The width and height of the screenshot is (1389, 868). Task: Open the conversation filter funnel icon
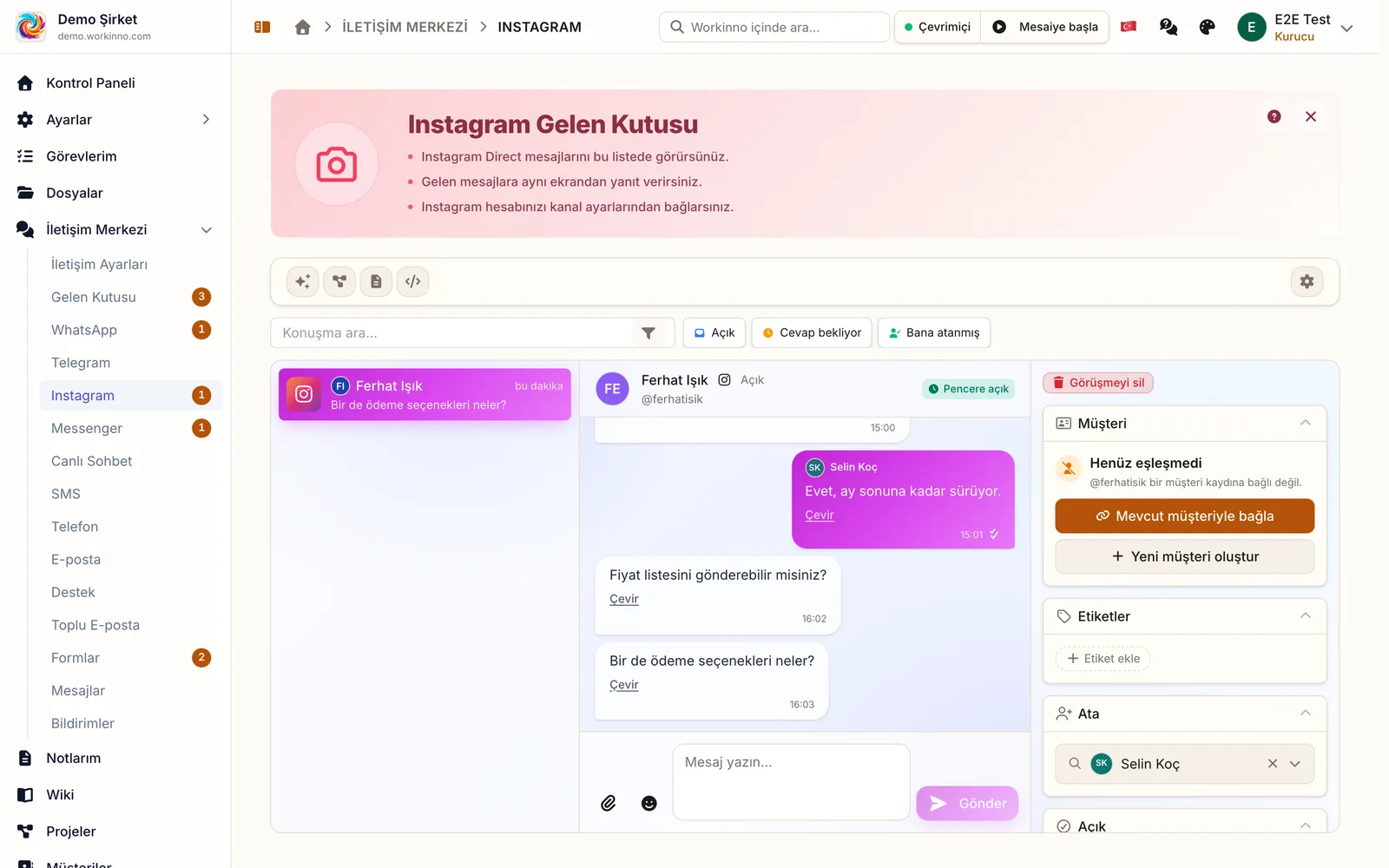648,332
